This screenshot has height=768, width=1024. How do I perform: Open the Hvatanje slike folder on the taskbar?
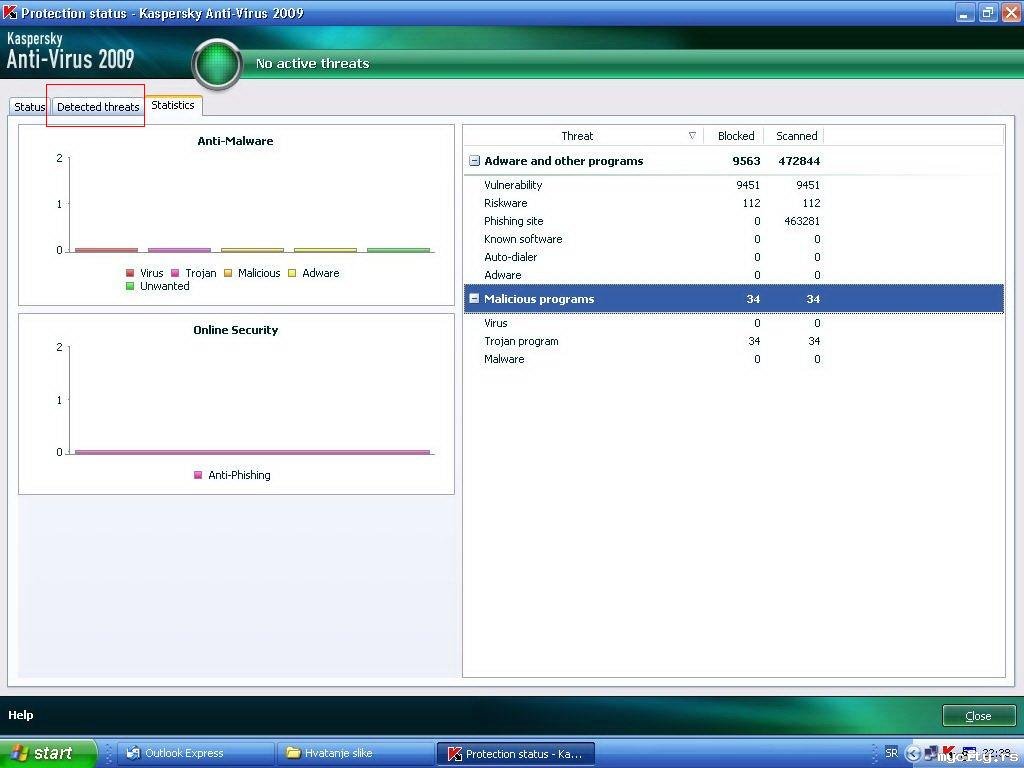coord(338,753)
